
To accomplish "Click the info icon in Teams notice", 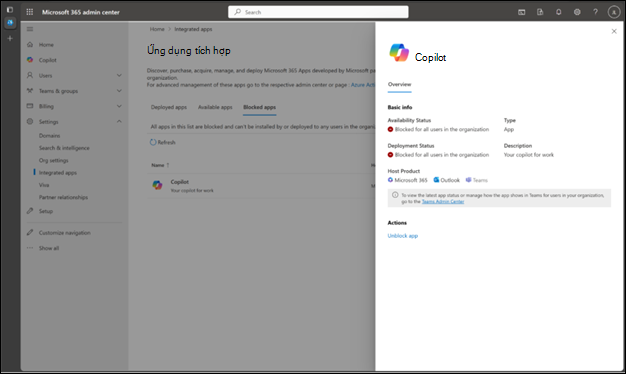I will [x=395, y=195].
